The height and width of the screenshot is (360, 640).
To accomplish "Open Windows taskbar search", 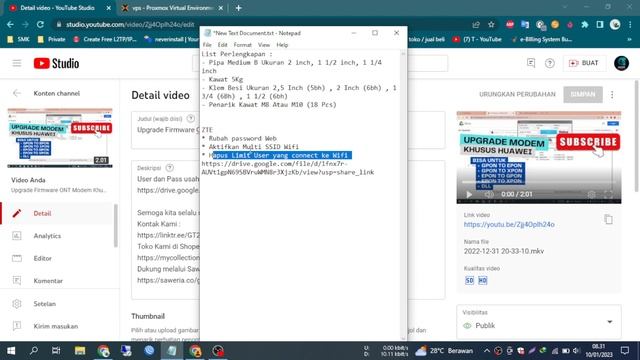I will (x=34, y=351).
